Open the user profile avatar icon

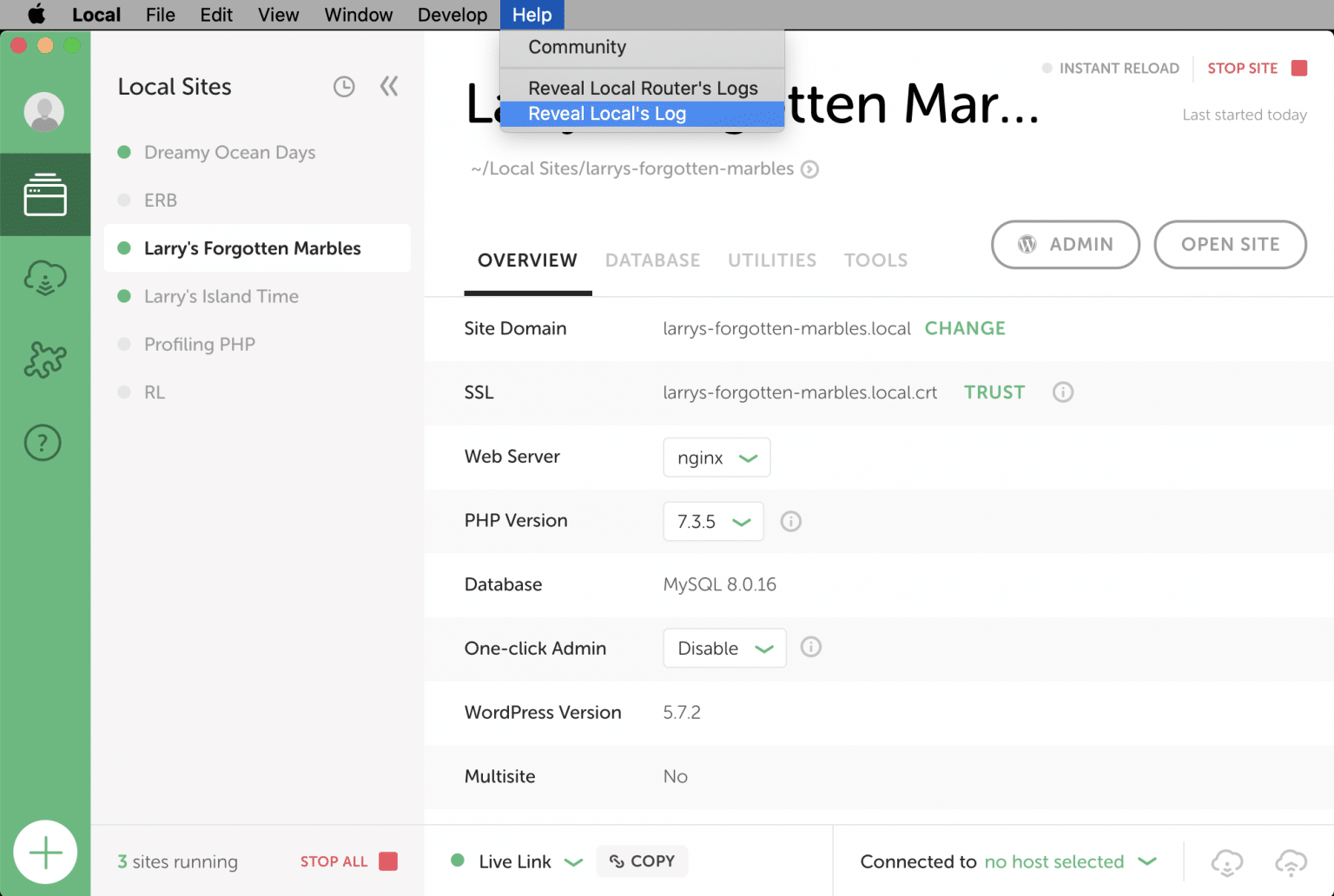click(45, 111)
